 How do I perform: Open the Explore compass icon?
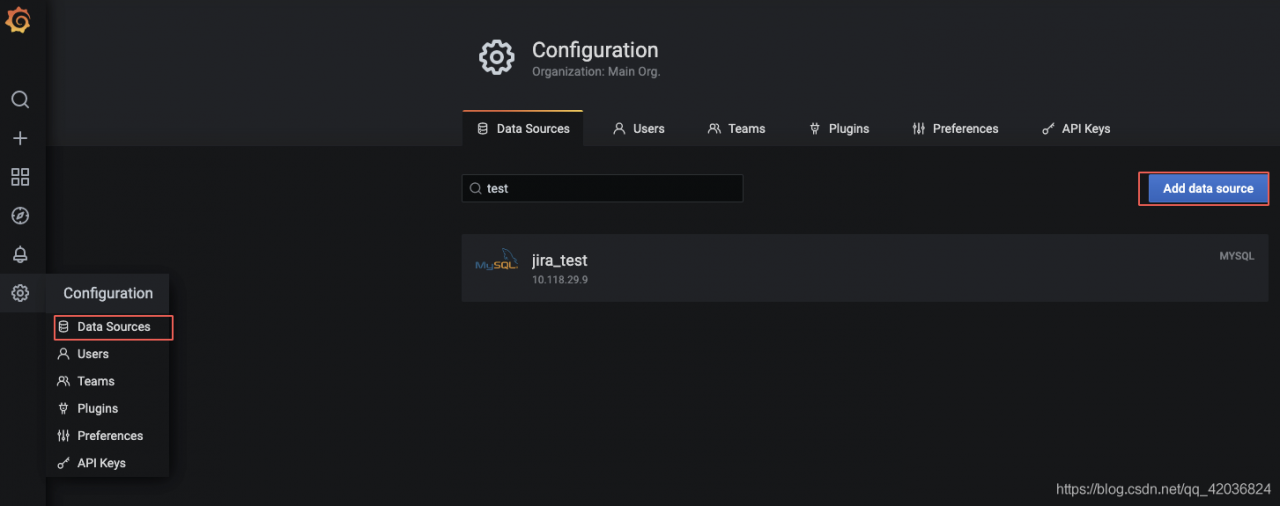click(x=20, y=216)
